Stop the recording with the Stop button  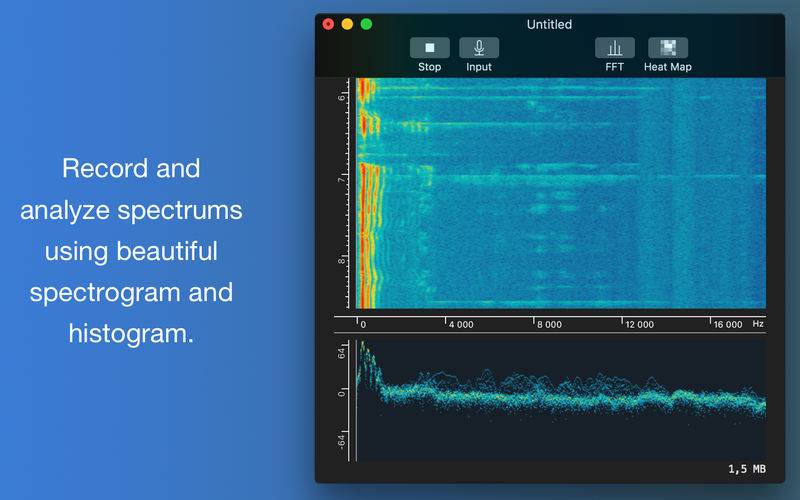[430, 48]
